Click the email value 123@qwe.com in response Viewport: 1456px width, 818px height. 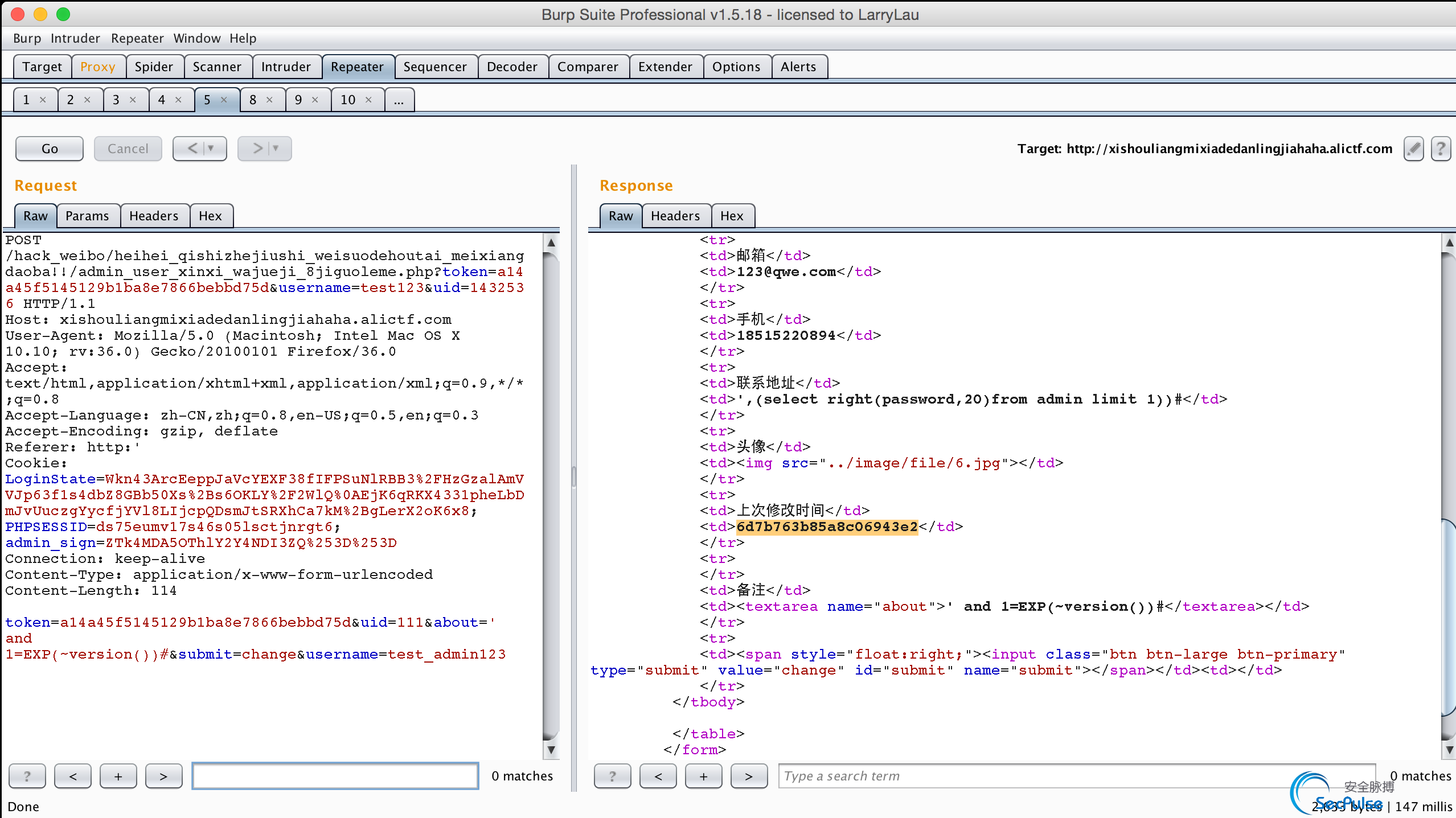(x=786, y=272)
